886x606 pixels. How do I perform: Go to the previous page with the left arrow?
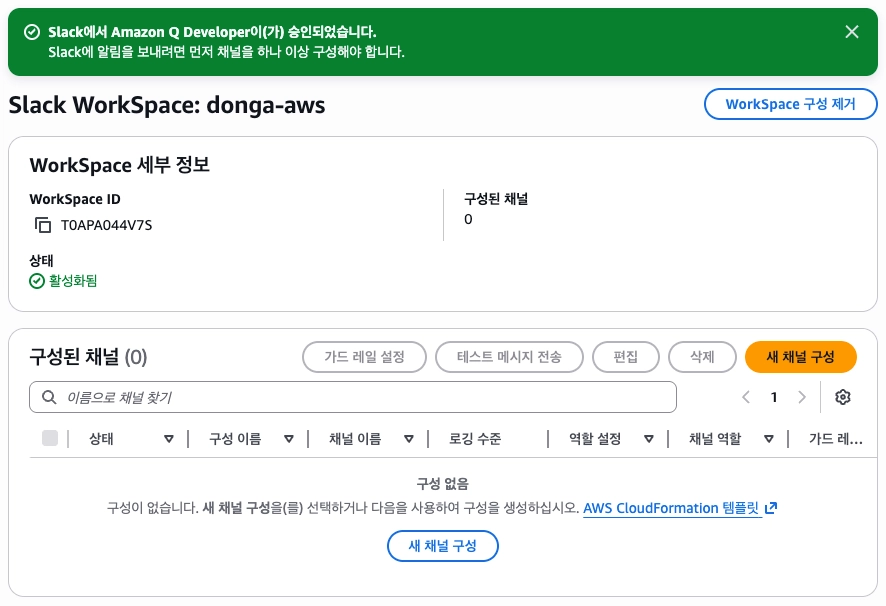pos(746,397)
